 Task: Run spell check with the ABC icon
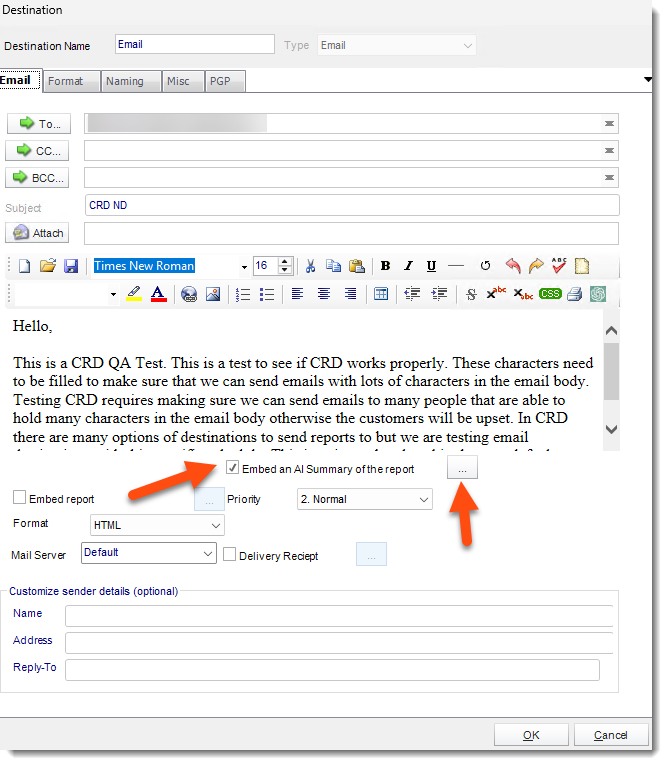coord(559,266)
